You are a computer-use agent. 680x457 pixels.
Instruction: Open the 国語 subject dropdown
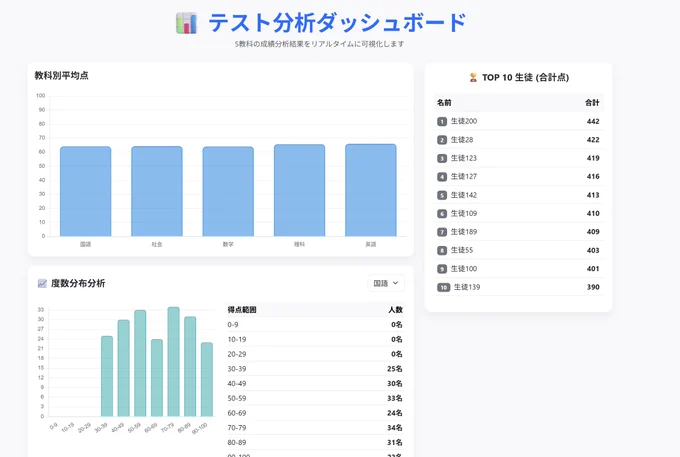point(386,283)
